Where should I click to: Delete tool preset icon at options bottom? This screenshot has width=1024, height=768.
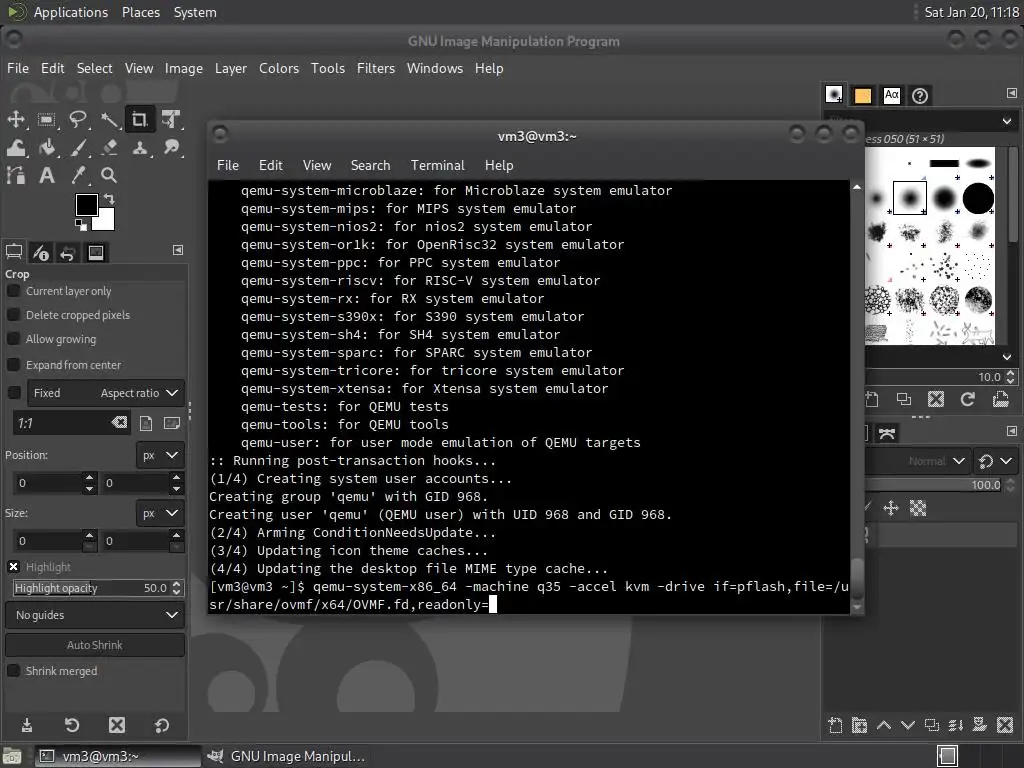click(x=117, y=725)
